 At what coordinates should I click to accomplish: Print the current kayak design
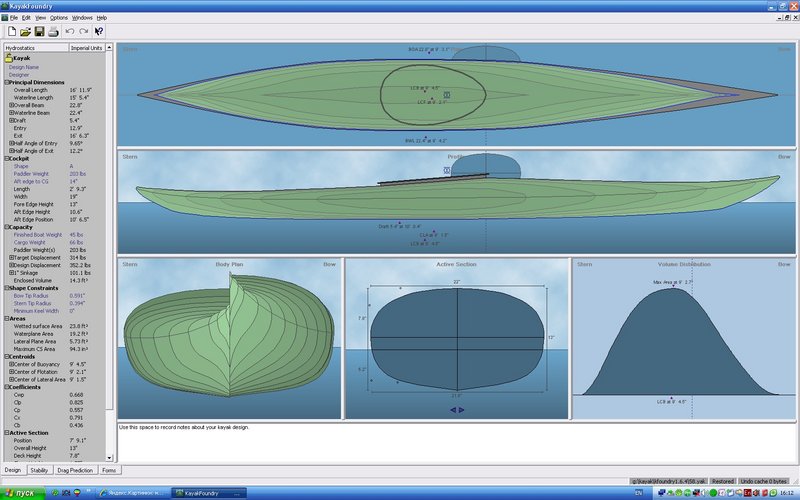click(x=53, y=32)
